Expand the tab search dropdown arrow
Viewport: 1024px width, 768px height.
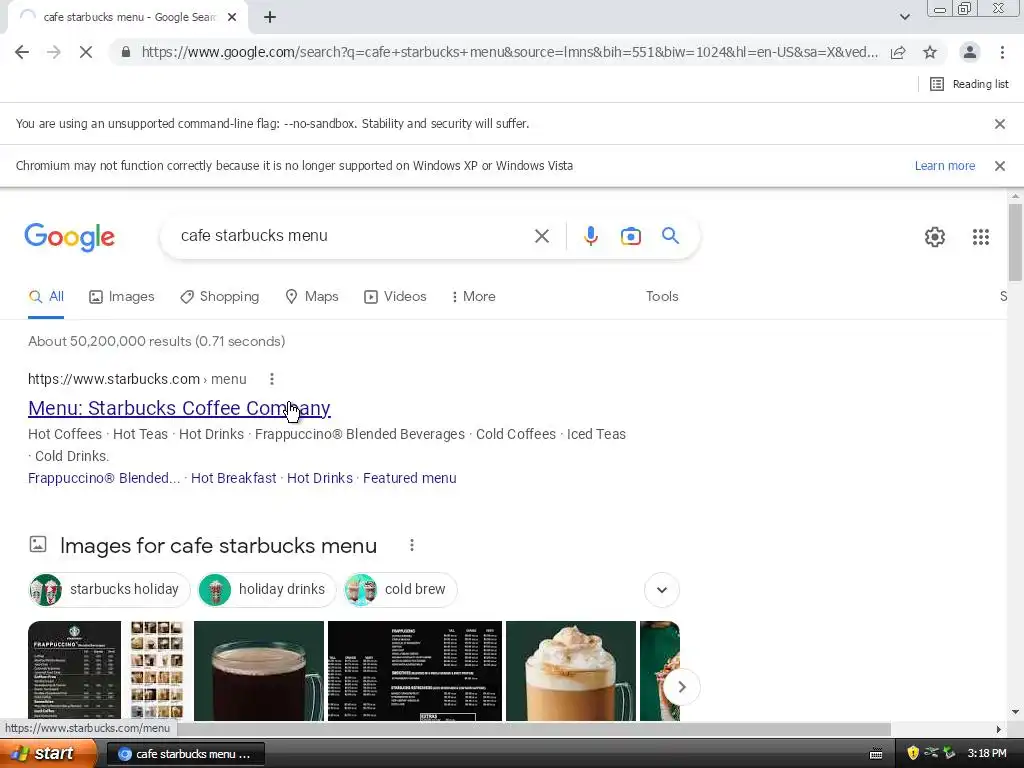(904, 17)
